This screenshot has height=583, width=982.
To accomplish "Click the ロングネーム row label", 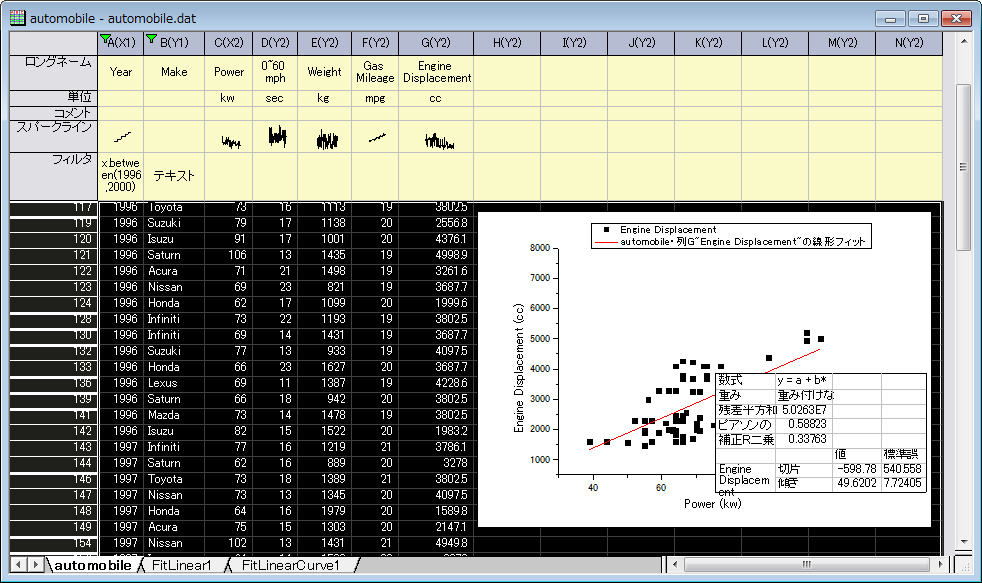I will 54,73.
